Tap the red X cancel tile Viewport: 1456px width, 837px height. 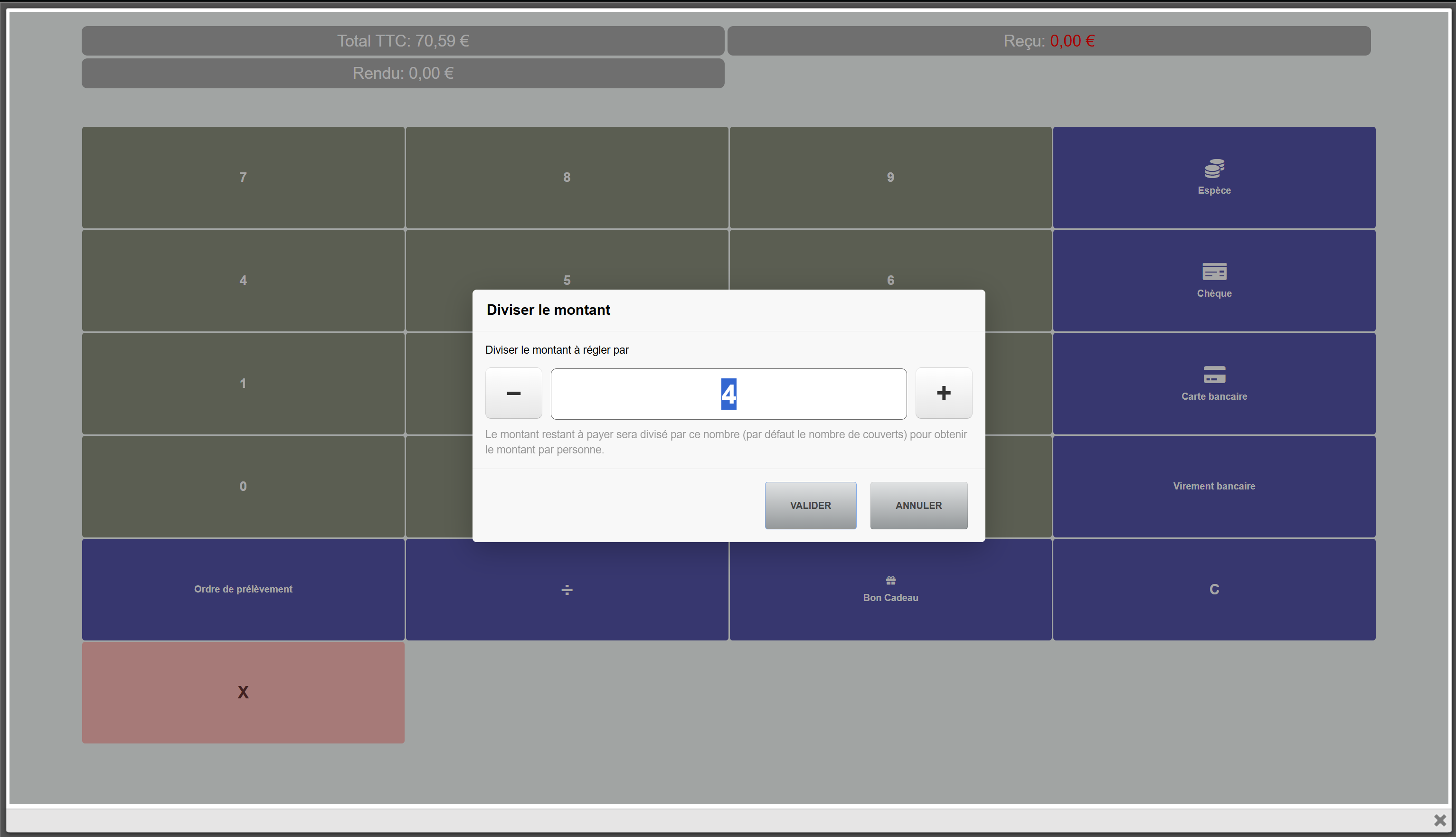pyautogui.click(x=243, y=692)
